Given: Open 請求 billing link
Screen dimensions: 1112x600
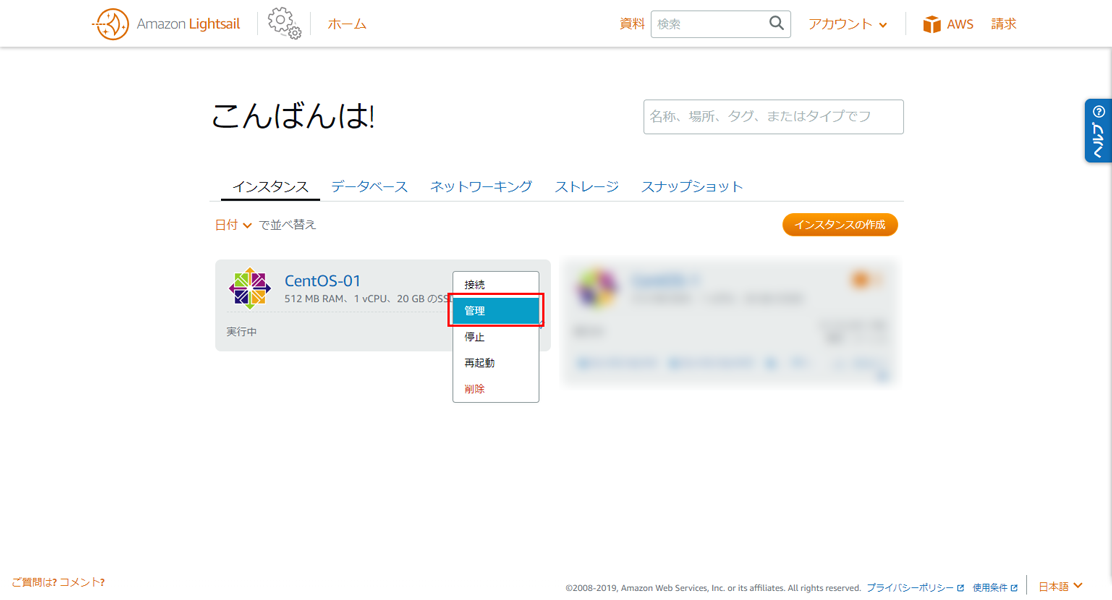Looking at the screenshot, I should (x=1003, y=24).
